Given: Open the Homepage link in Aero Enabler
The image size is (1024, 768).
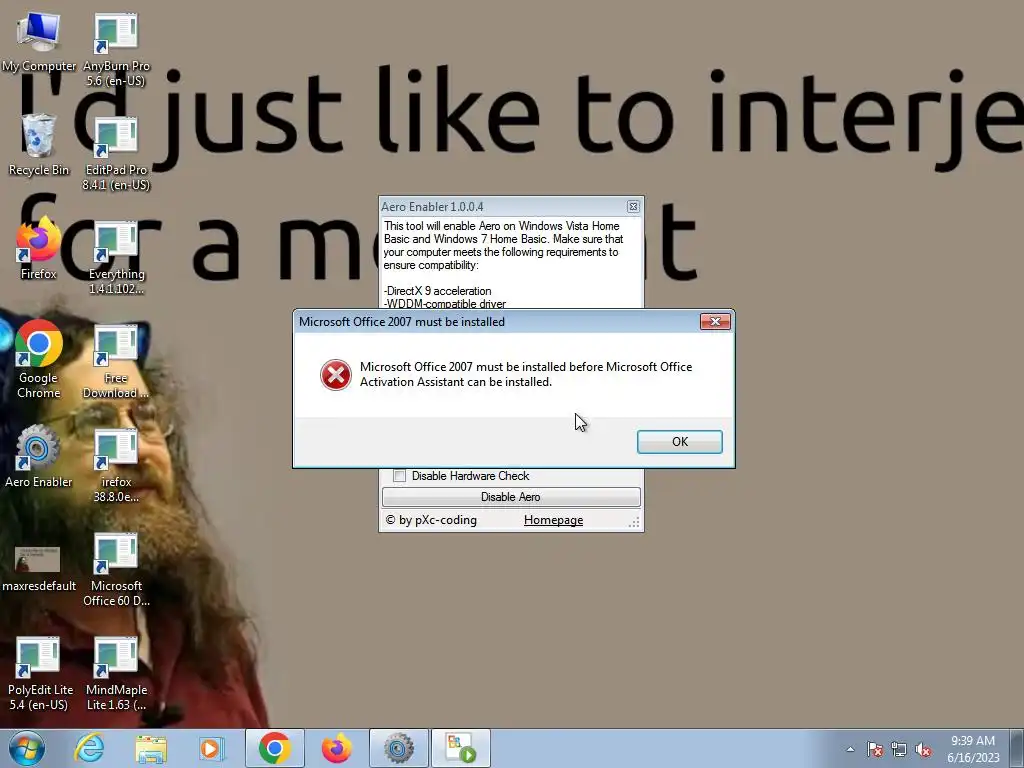Looking at the screenshot, I should click(553, 520).
